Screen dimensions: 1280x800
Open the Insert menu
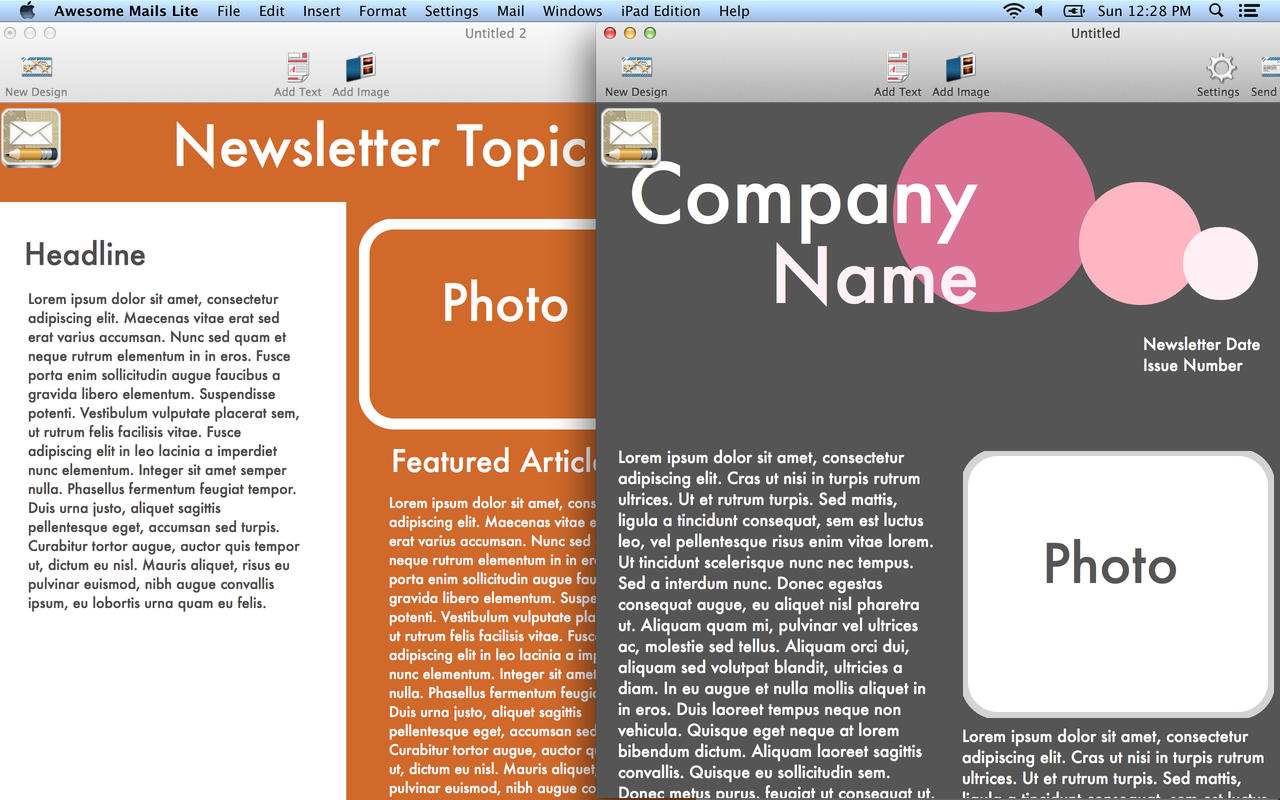click(322, 11)
